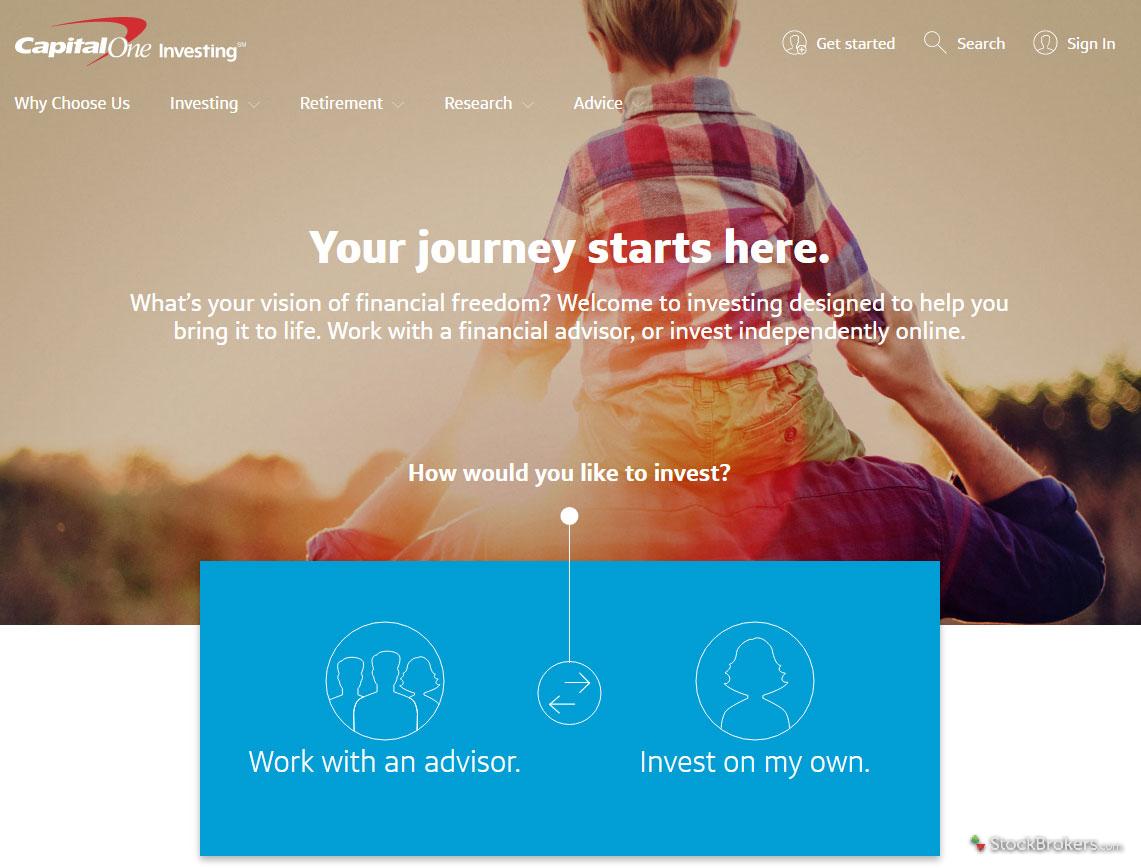This screenshot has height=868, width=1141.
Task: Choose 'Invest on my own.' option
Action: tap(755, 763)
